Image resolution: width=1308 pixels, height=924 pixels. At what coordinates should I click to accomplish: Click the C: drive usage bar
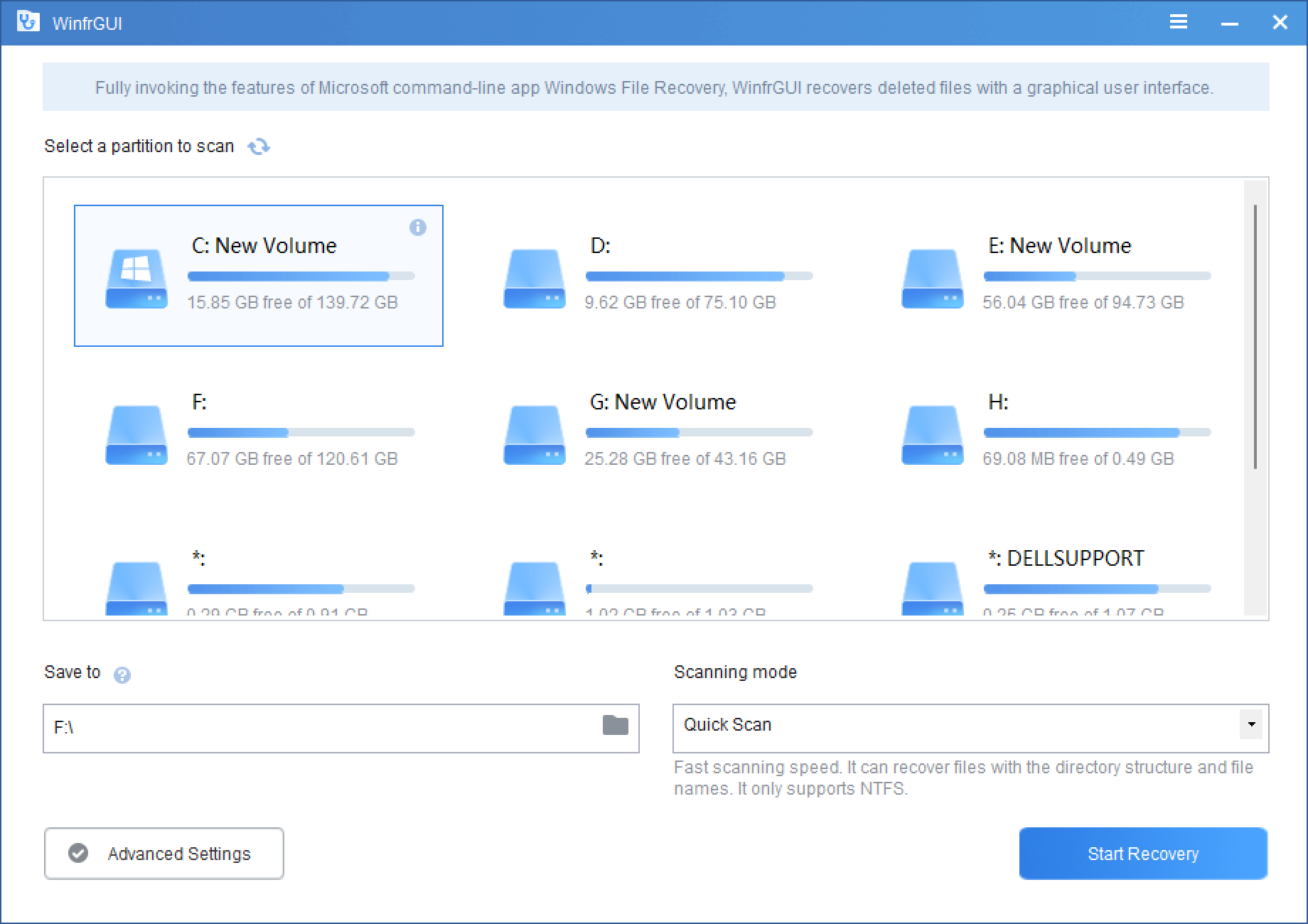click(301, 276)
